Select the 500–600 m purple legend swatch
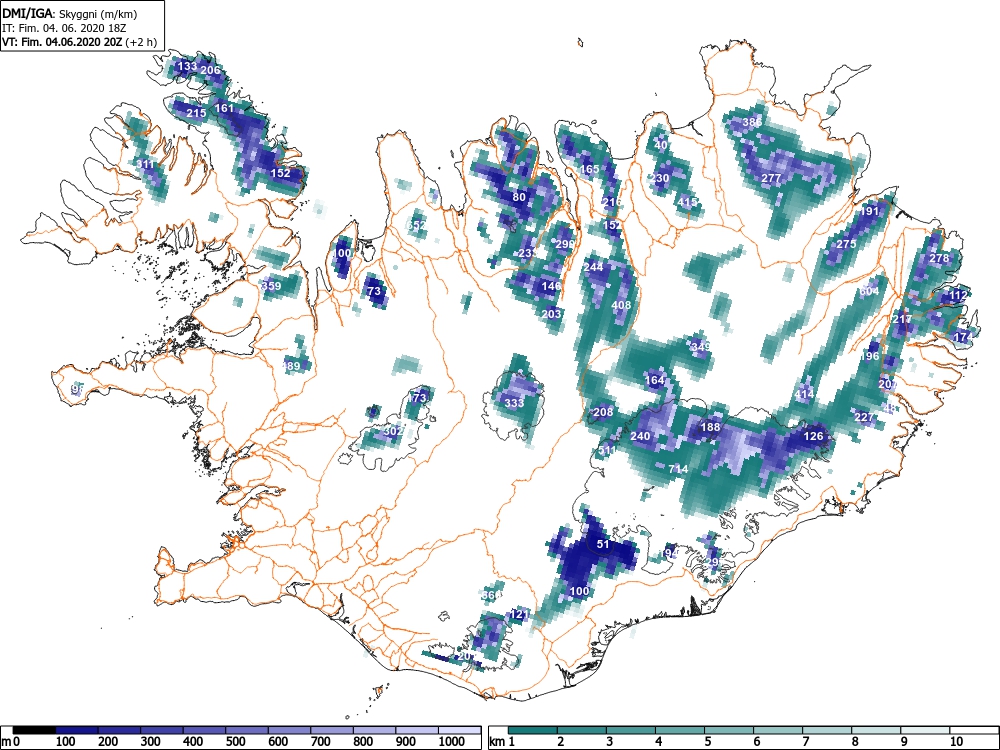 pos(289,730)
